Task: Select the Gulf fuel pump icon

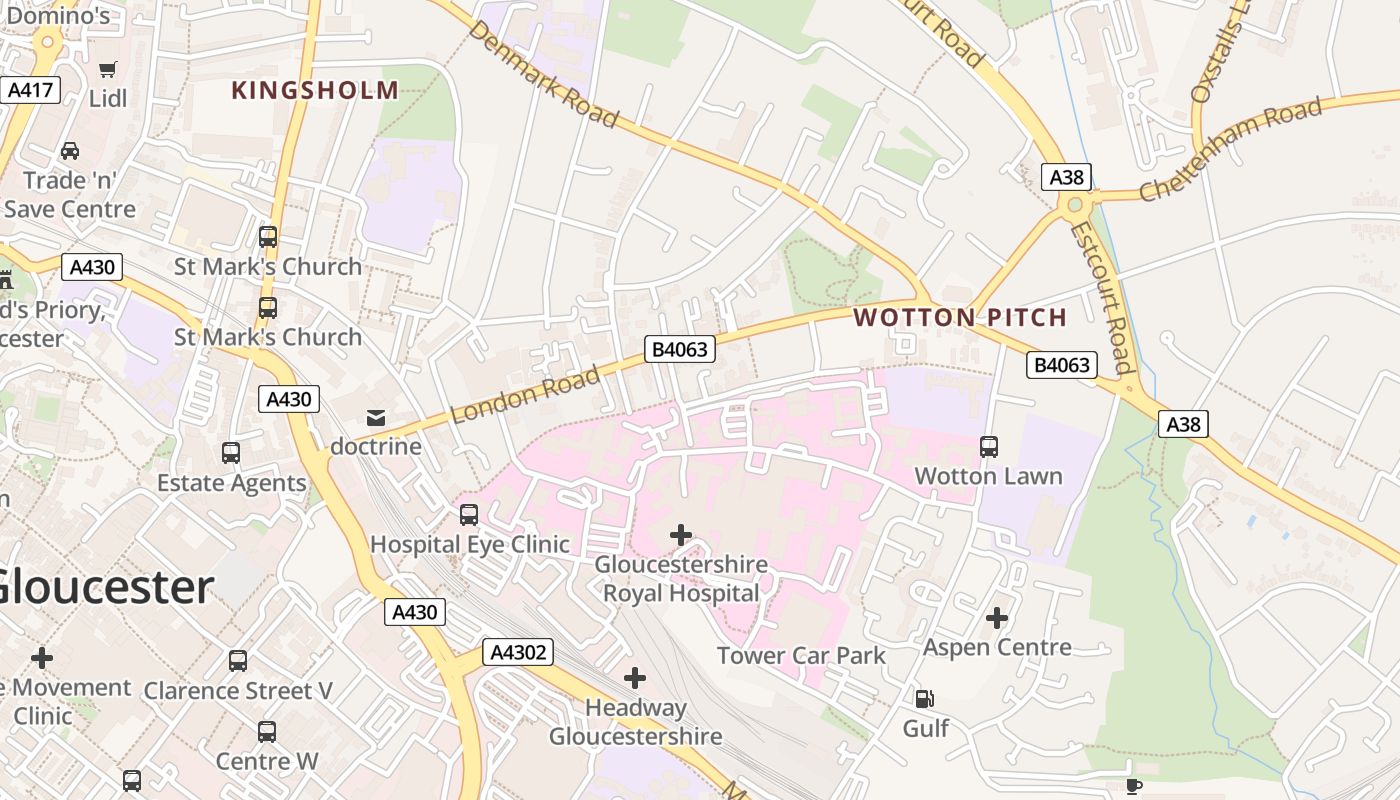Action: 925,698
